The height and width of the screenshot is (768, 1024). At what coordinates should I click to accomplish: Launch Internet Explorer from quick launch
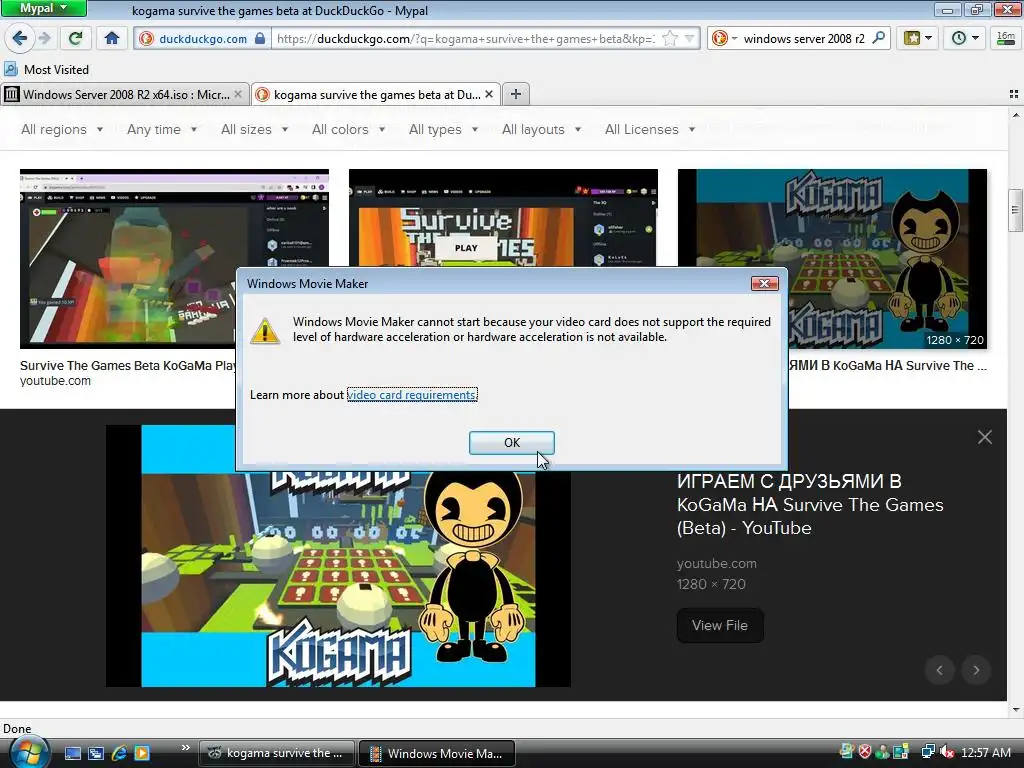(x=119, y=753)
